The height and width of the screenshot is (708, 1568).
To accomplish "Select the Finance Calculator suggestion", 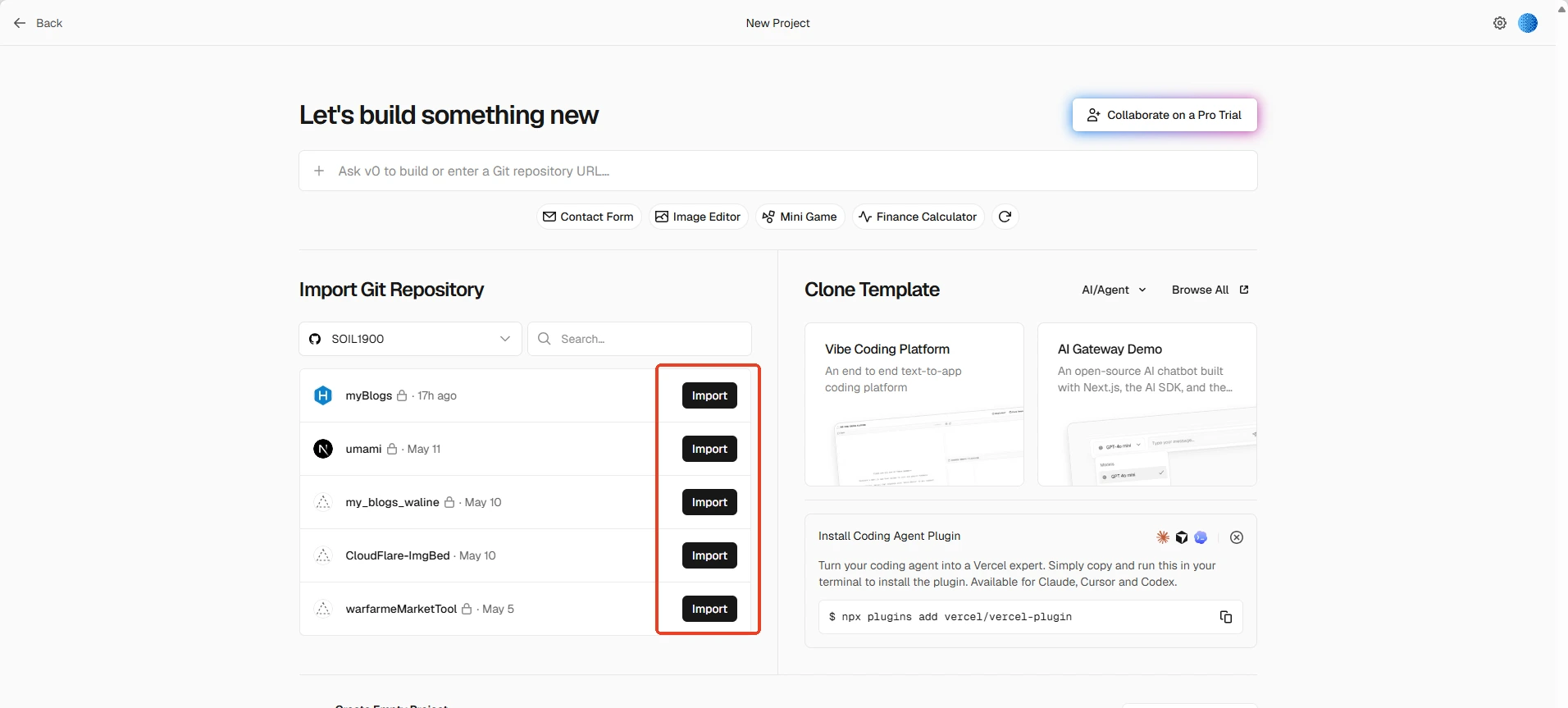I will click(918, 217).
